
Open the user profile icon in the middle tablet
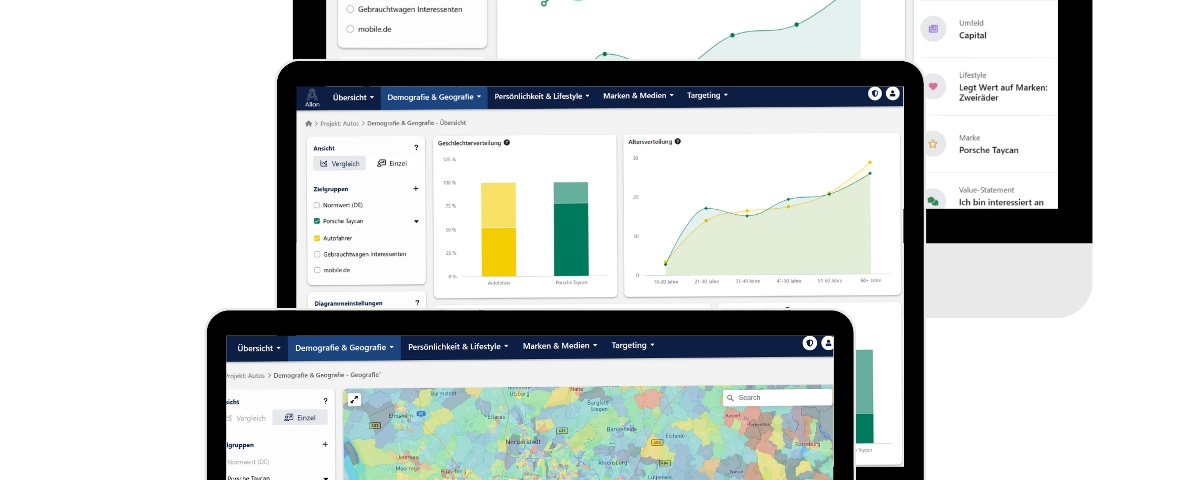(x=893, y=94)
